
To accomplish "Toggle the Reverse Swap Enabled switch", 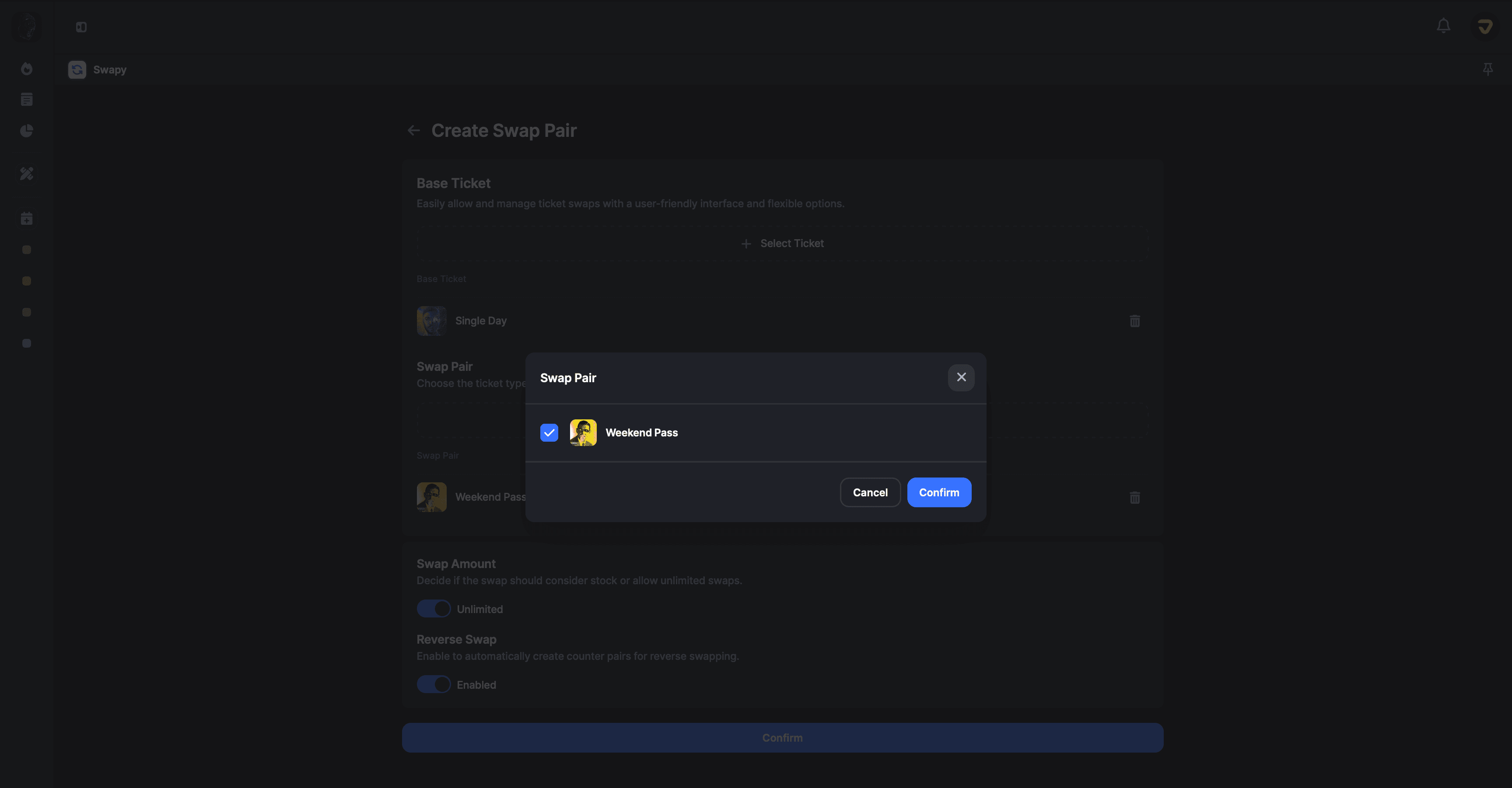I will [x=434, y=684].
